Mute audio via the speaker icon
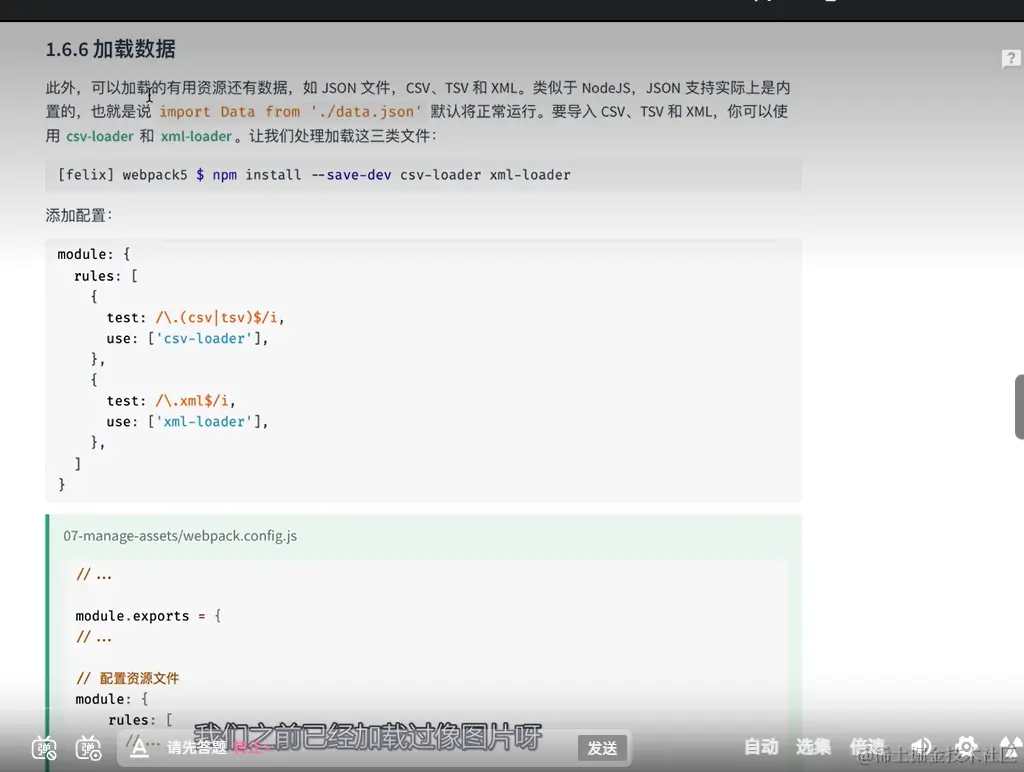Viewport: 1024px width, 772px height. click(920, 747)
